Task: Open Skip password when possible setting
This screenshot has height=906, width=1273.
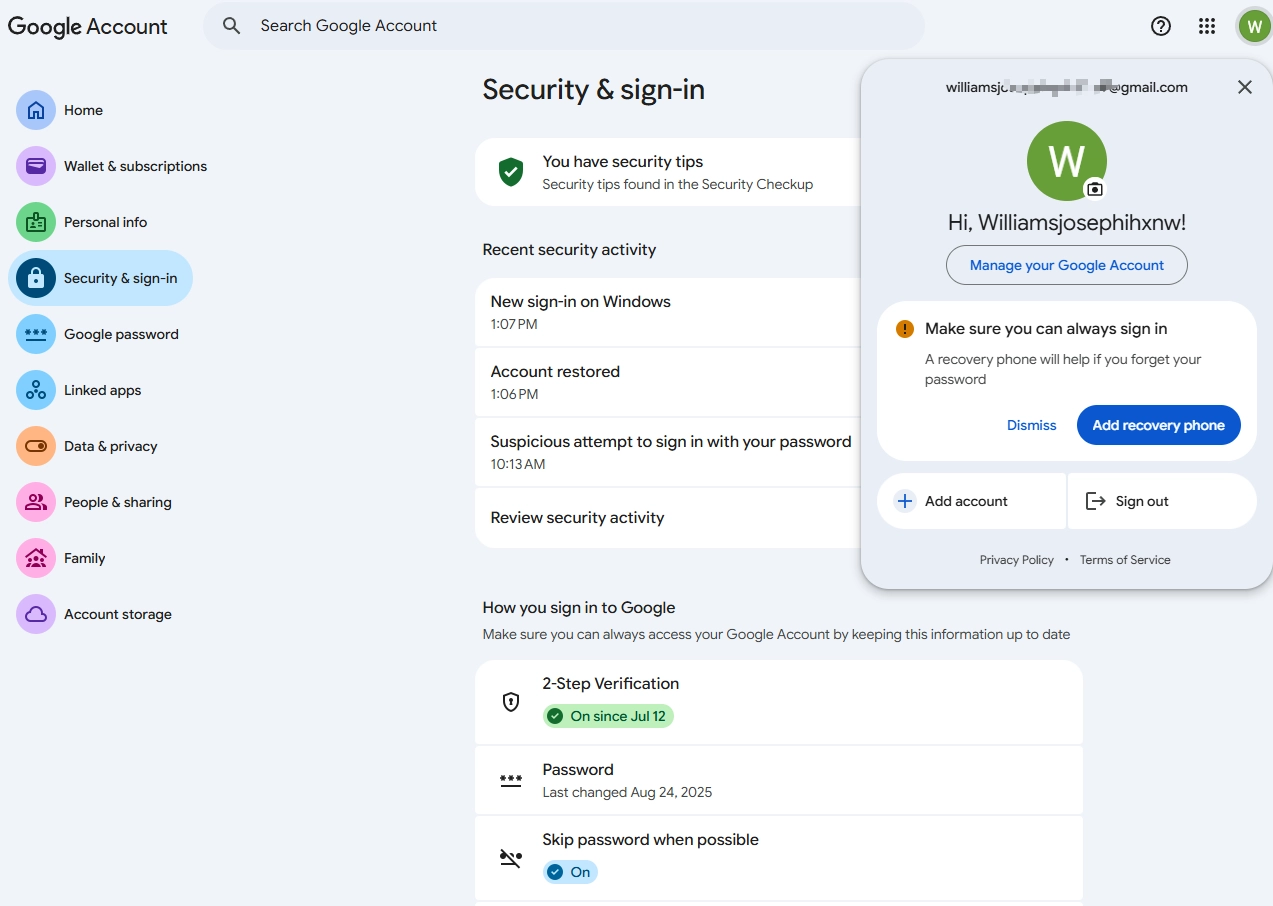Action: pos(779,857)
